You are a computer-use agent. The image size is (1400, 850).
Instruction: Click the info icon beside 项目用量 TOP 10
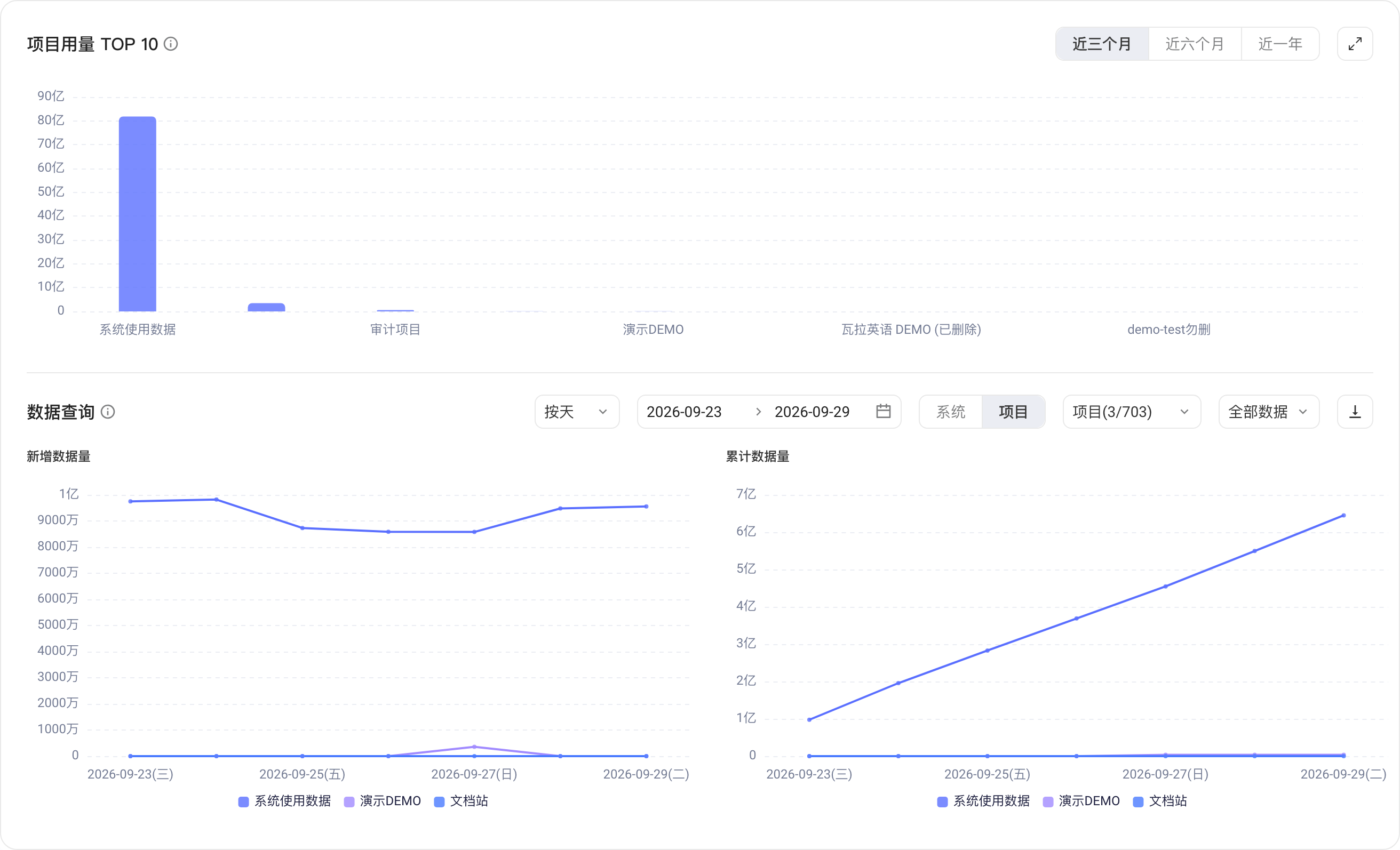(170, 44)
